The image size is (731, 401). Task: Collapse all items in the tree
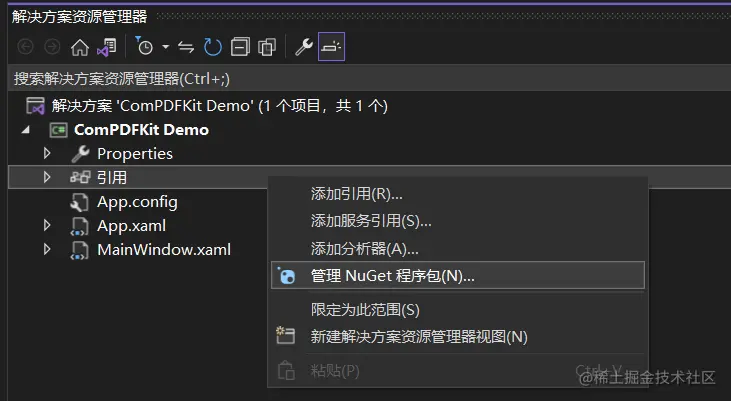point(240,47)
